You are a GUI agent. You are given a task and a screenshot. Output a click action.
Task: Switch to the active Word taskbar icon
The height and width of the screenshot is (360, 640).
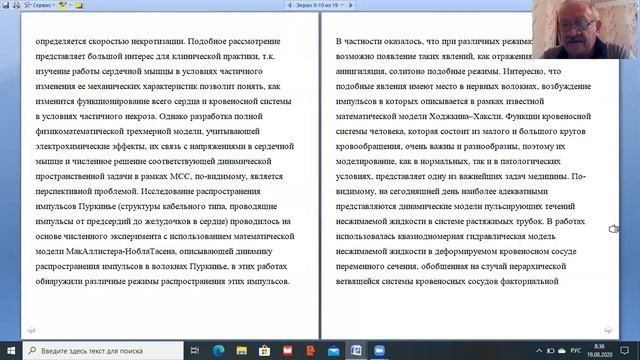point(356,351)
